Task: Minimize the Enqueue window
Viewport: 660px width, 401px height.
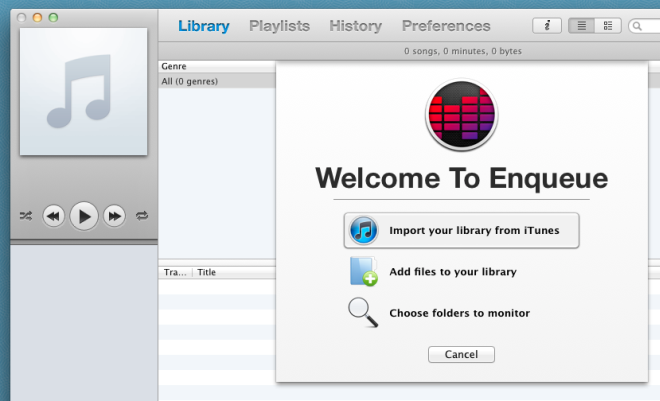Action: click(37, 18)
